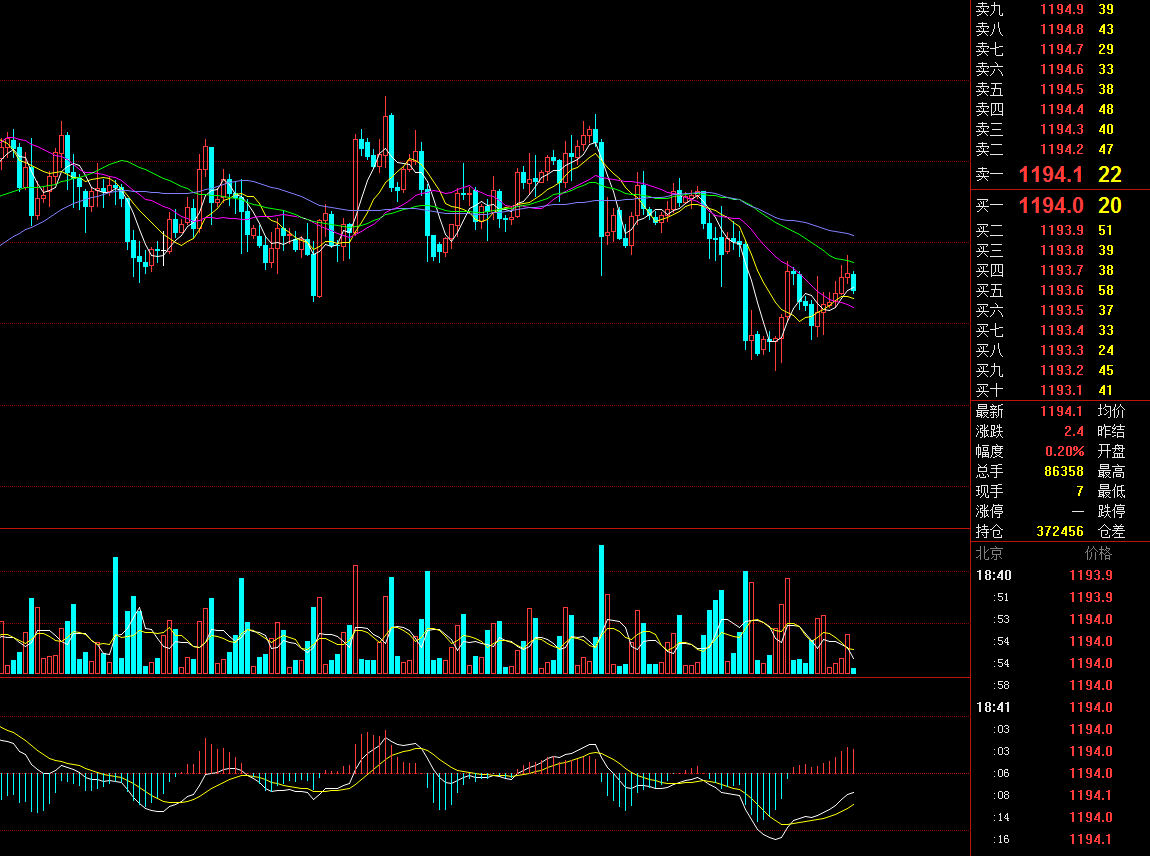The width and height of the screenshot is (1150, 856).
Task: Select the 最高 label
Action: [1111, 471]
